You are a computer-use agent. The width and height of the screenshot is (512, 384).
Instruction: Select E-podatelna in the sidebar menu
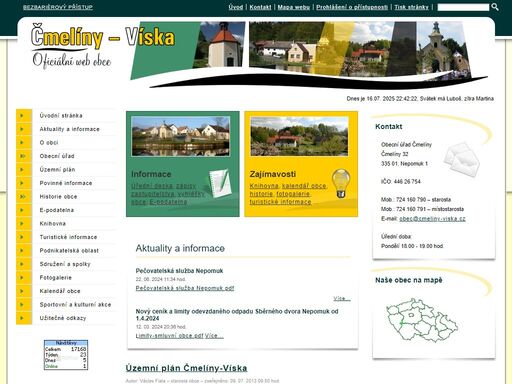(x=57, y=210)
